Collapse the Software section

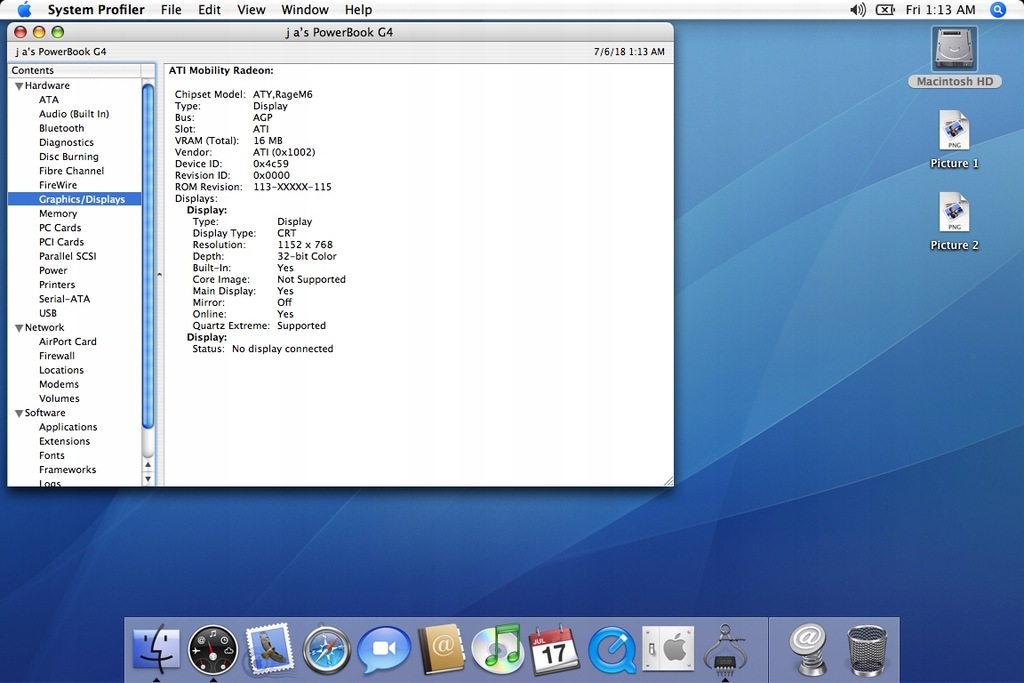19,413
